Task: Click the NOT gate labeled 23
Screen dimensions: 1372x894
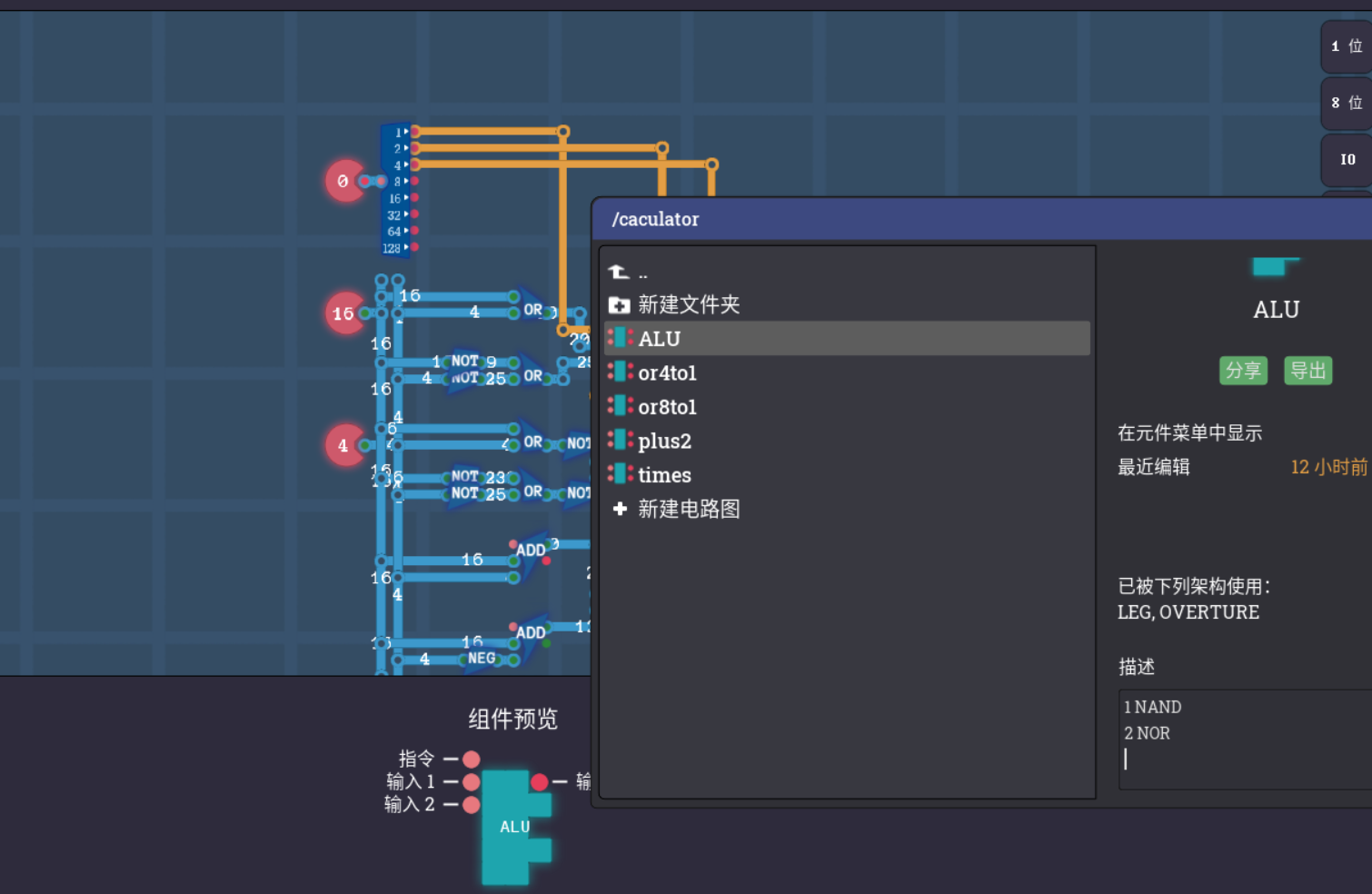Action: click(x=463, y=476)
